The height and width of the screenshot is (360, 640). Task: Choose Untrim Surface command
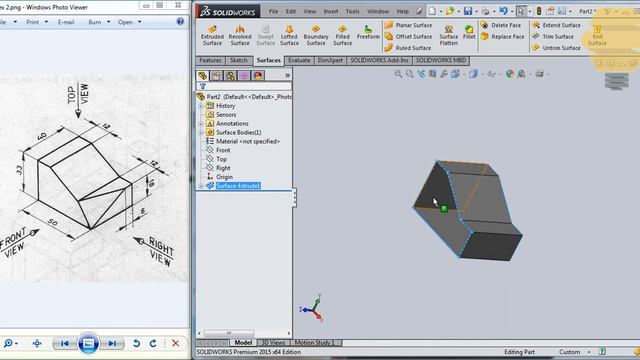point(556,48)
